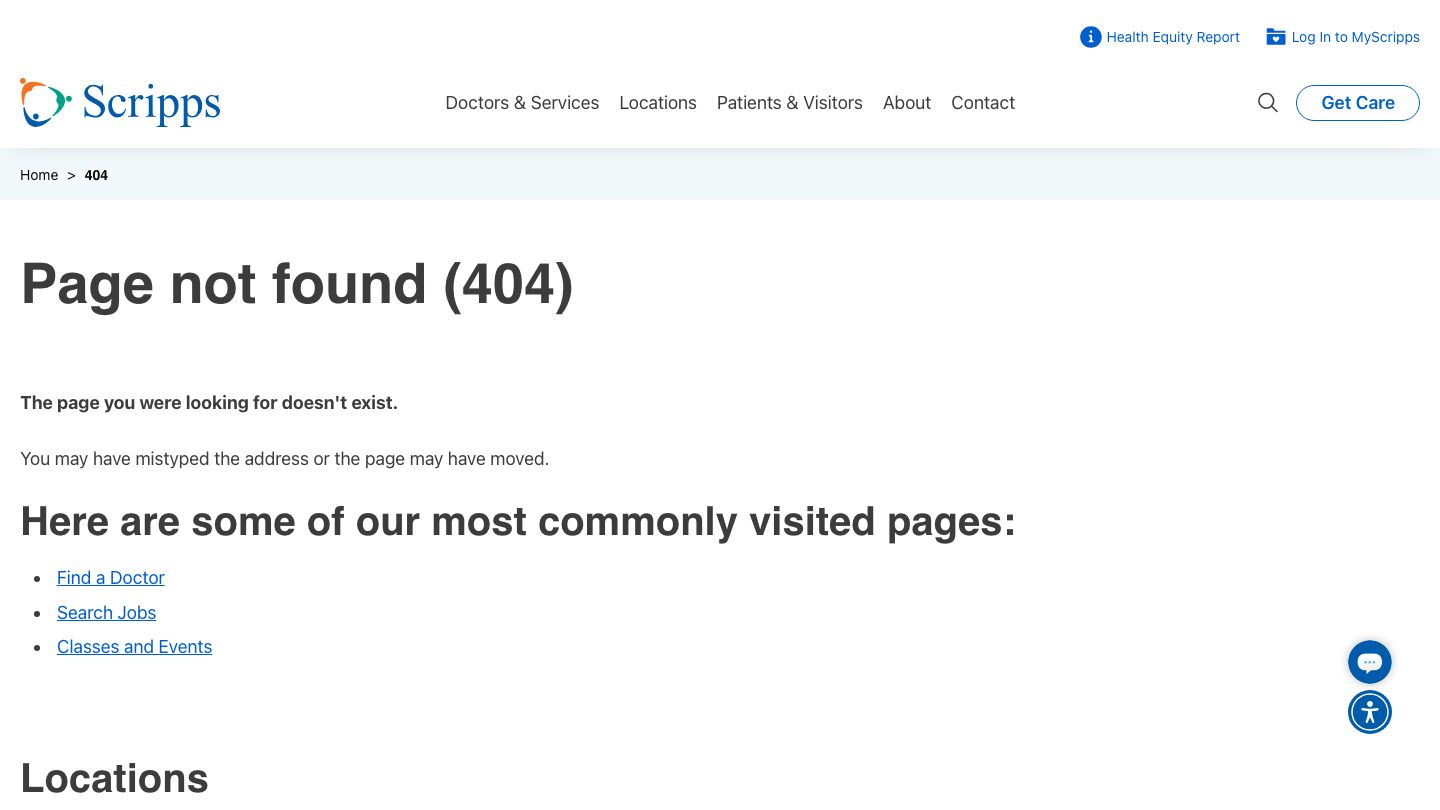The width and height of the screenshot is (1440, 810).
Task: Click the Page not found (404) heading
Action: [x=297, y=284]
